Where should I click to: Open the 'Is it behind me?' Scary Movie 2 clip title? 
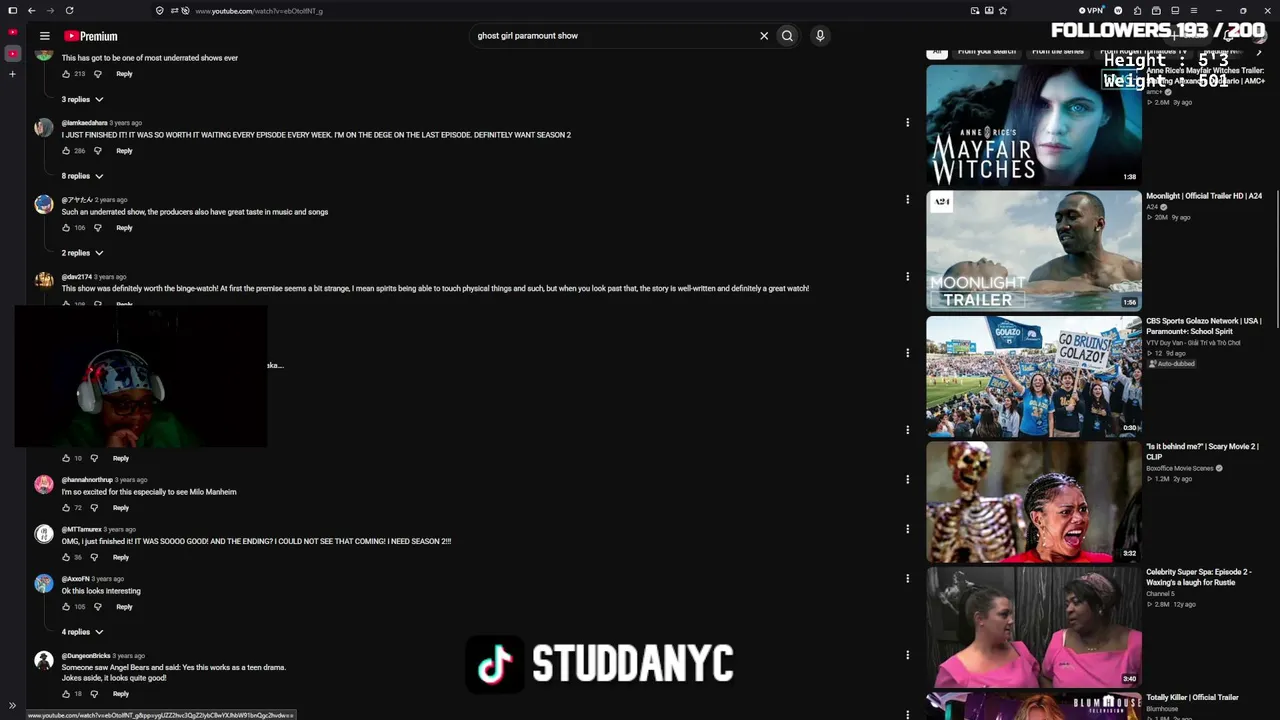point(1202,451)
